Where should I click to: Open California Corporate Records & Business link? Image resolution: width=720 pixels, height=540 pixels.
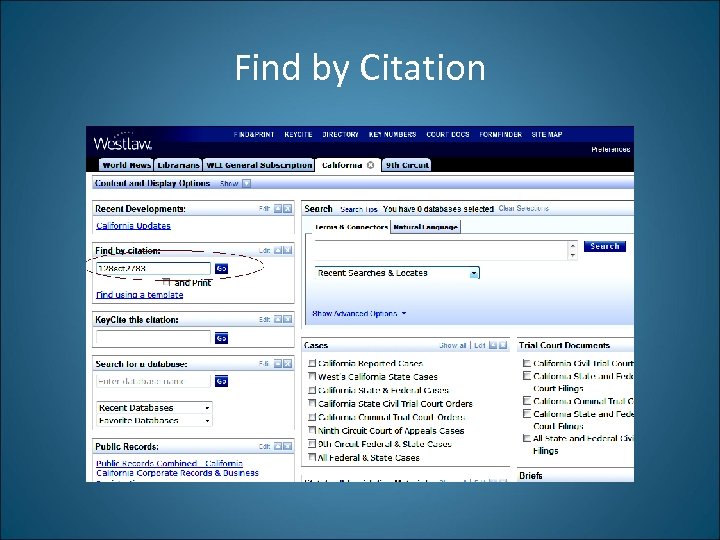[x=177, y=473]
